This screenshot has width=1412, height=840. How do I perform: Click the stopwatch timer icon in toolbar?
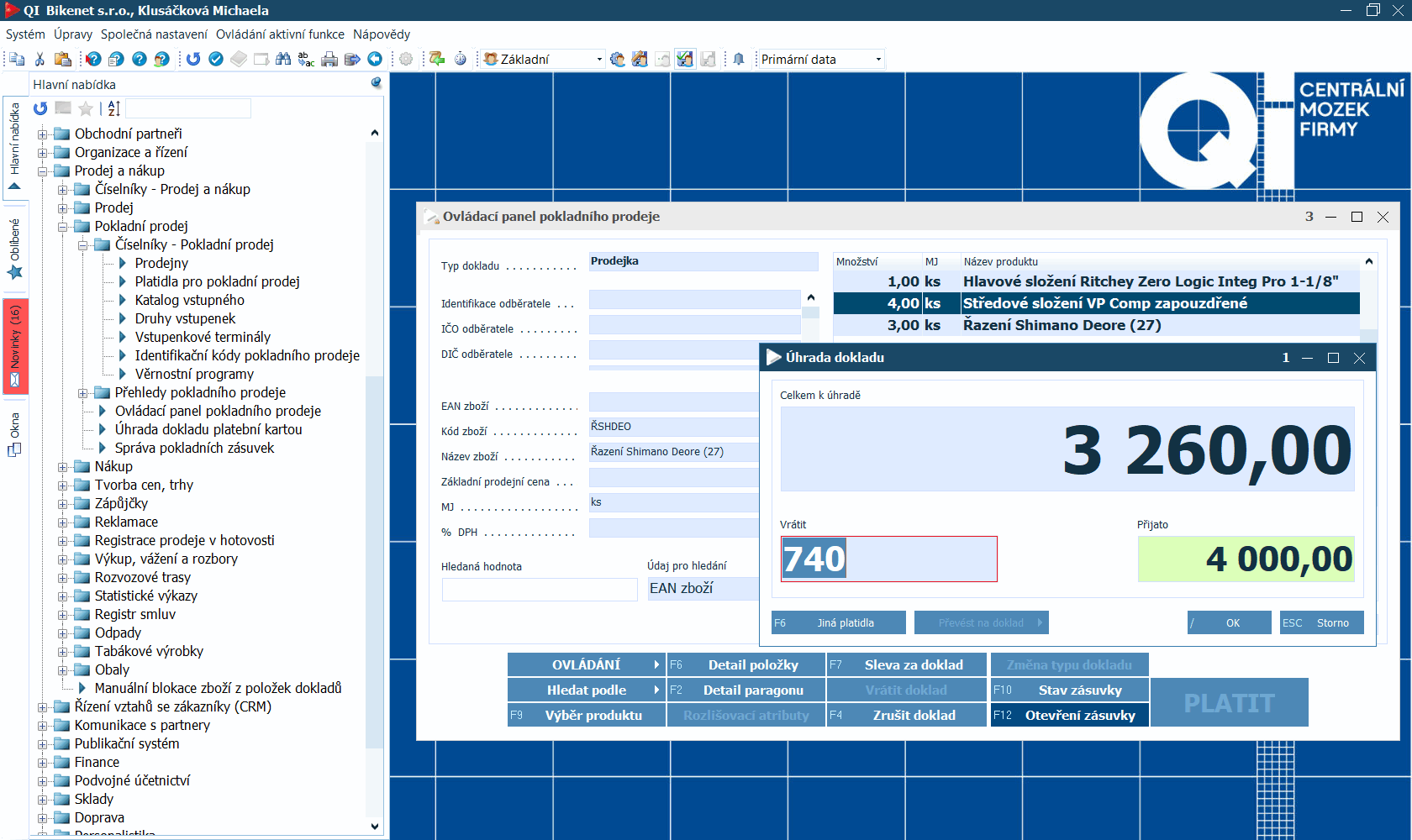click(x=461, y=59)
